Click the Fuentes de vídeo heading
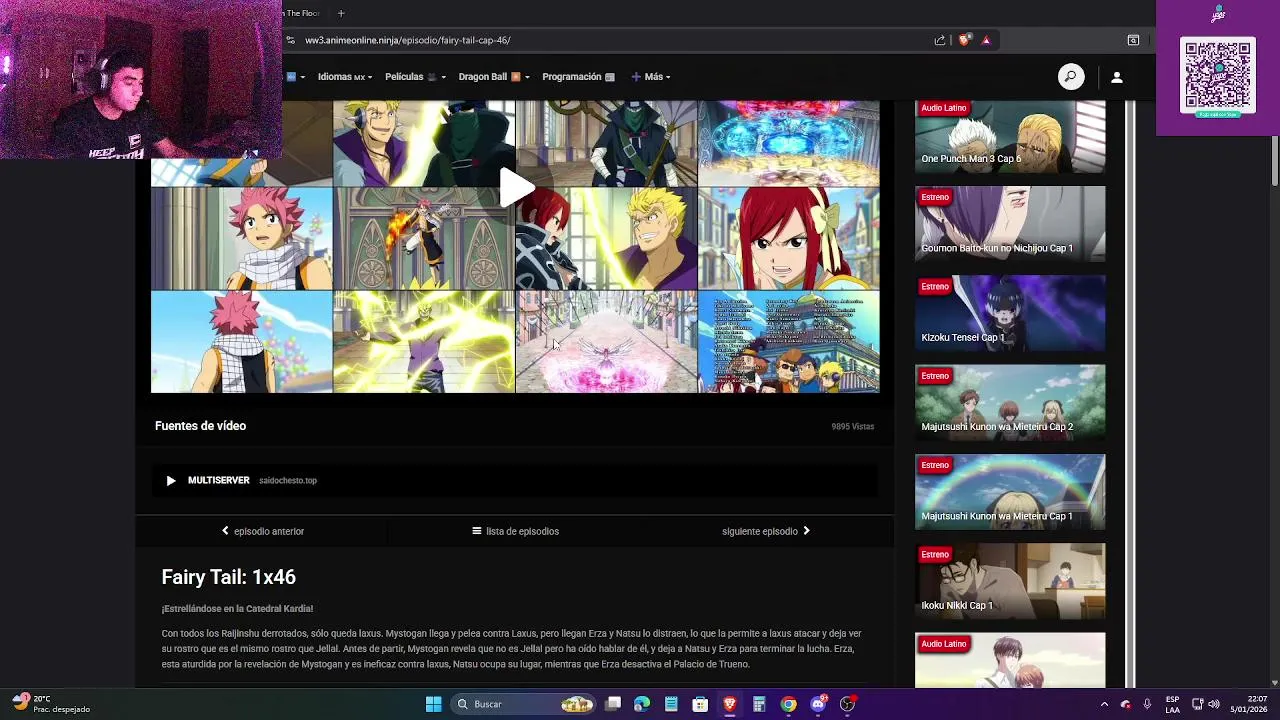Viewport: 1280px width, 720px height. click(x=200, y=426)
